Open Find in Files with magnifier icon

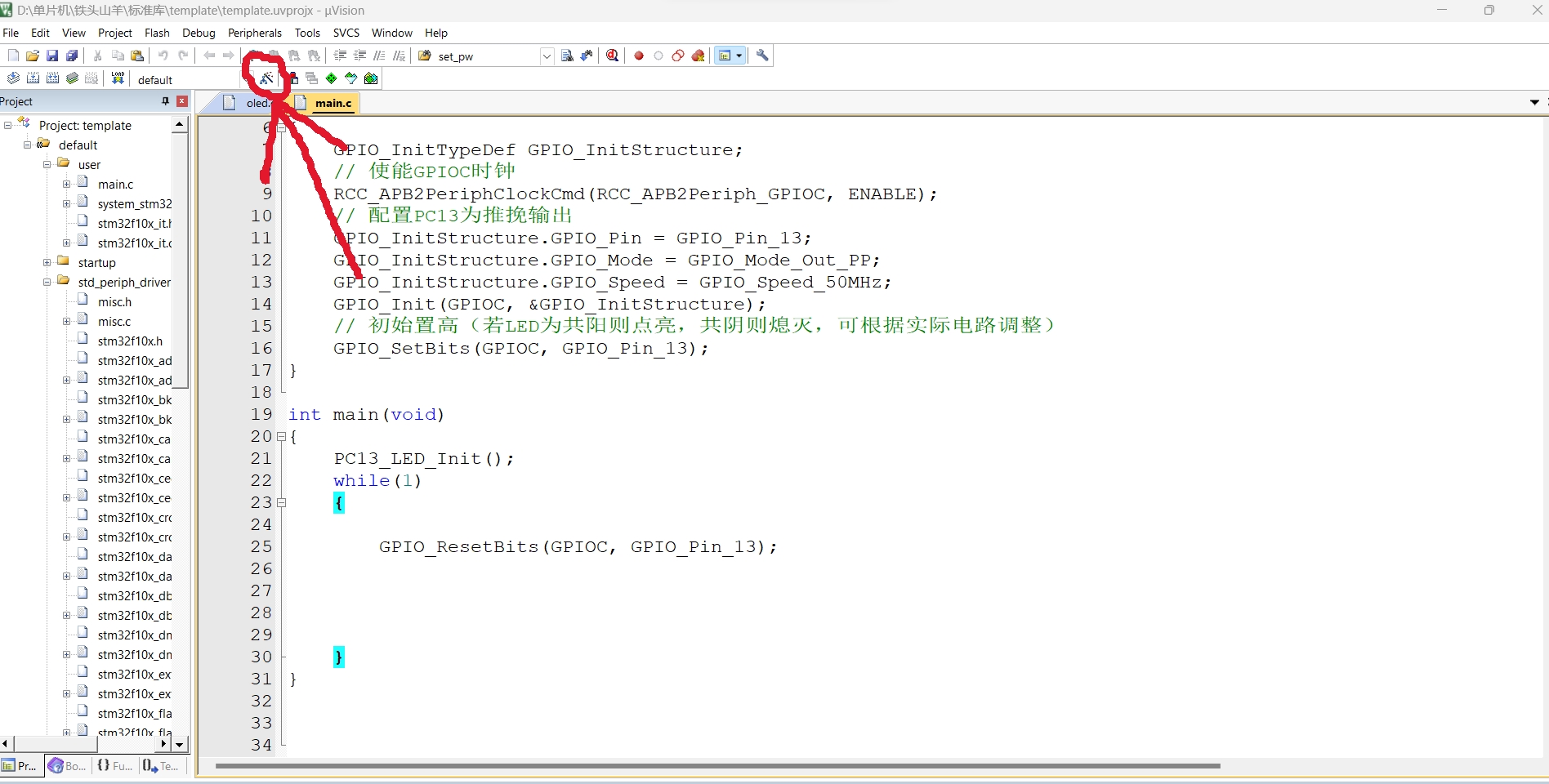(612, 56)
